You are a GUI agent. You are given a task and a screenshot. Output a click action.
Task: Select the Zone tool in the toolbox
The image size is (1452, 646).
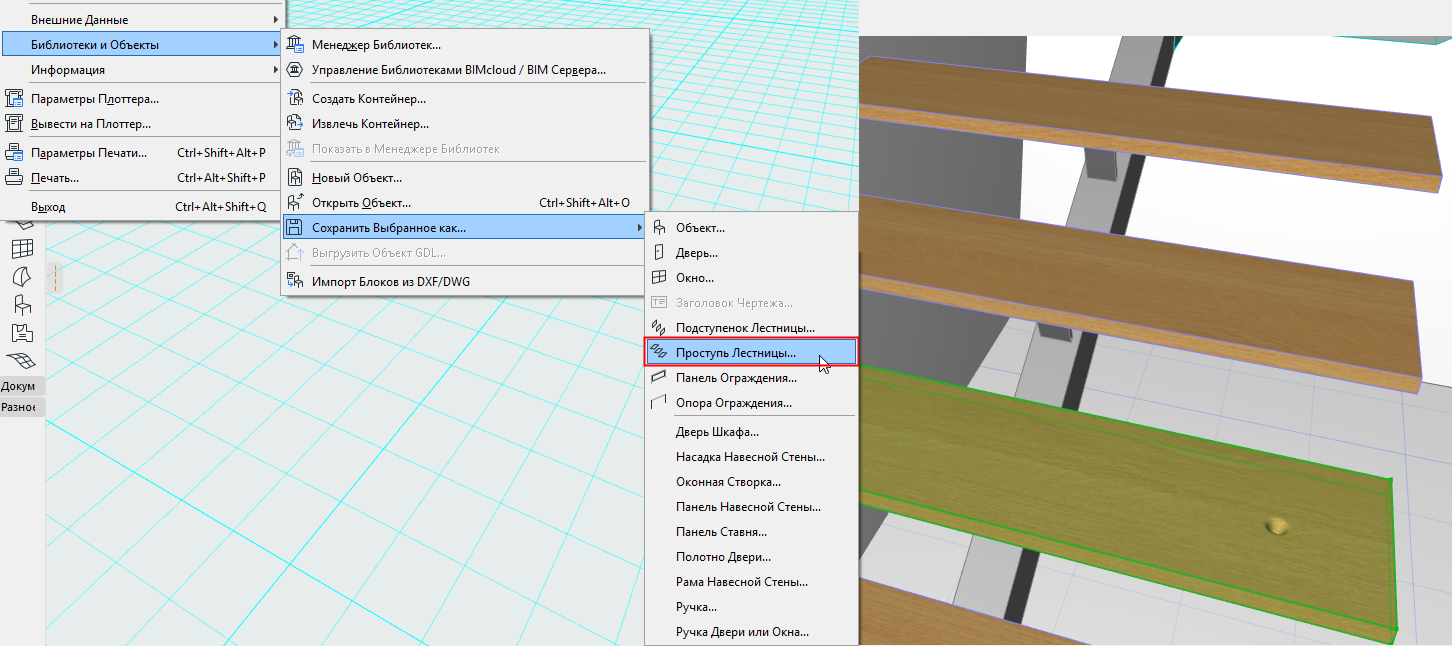pos(21,332)
